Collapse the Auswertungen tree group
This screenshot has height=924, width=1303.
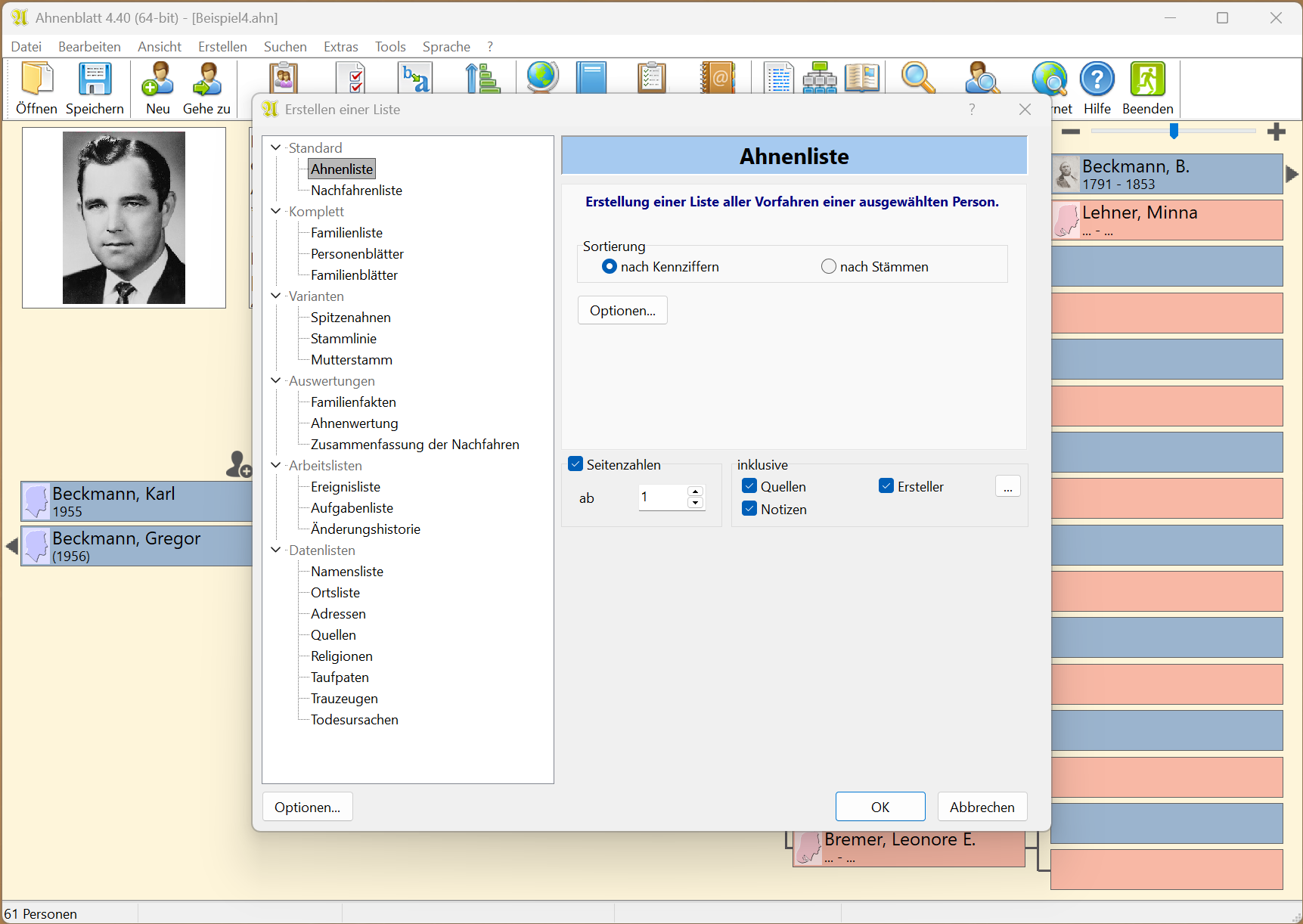[x=276, y=380]
